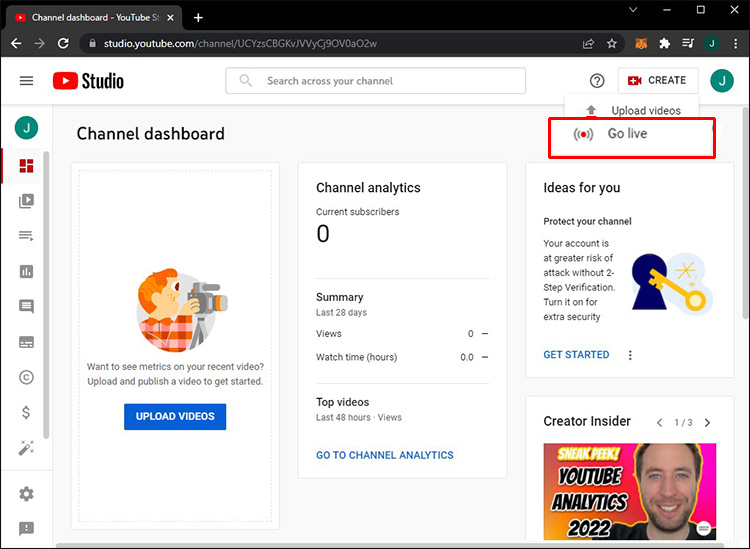Open Settings gear icon in sidebar
This screenshot has height=549, width=750.
(x=26, y=494)
